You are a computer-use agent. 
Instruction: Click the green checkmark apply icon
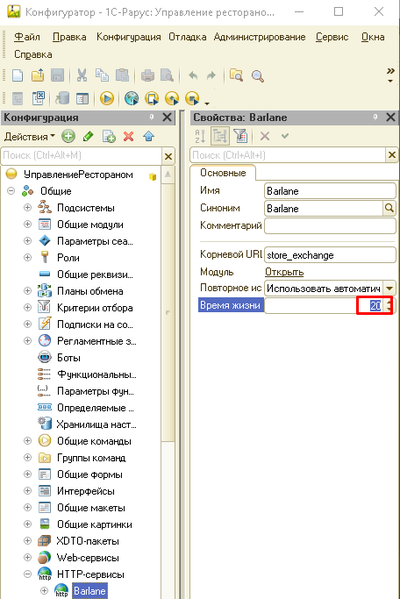pyautogui.click(x=285, y=136)
